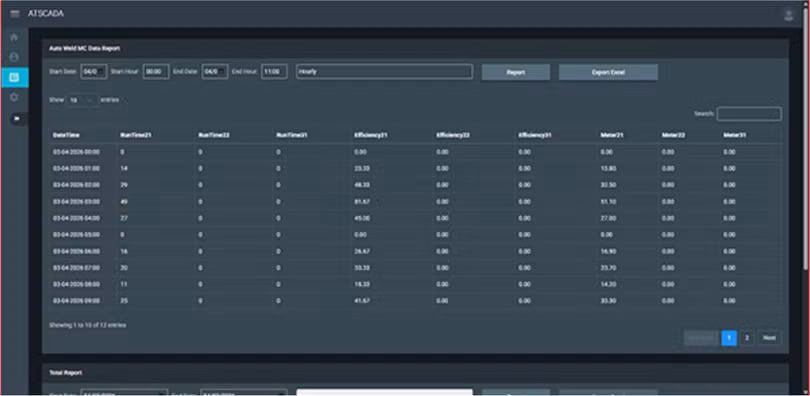Click Meter21 value 14.20
Image resolution: width=810 pixels, height=396 pixels.
coord(608,284)
